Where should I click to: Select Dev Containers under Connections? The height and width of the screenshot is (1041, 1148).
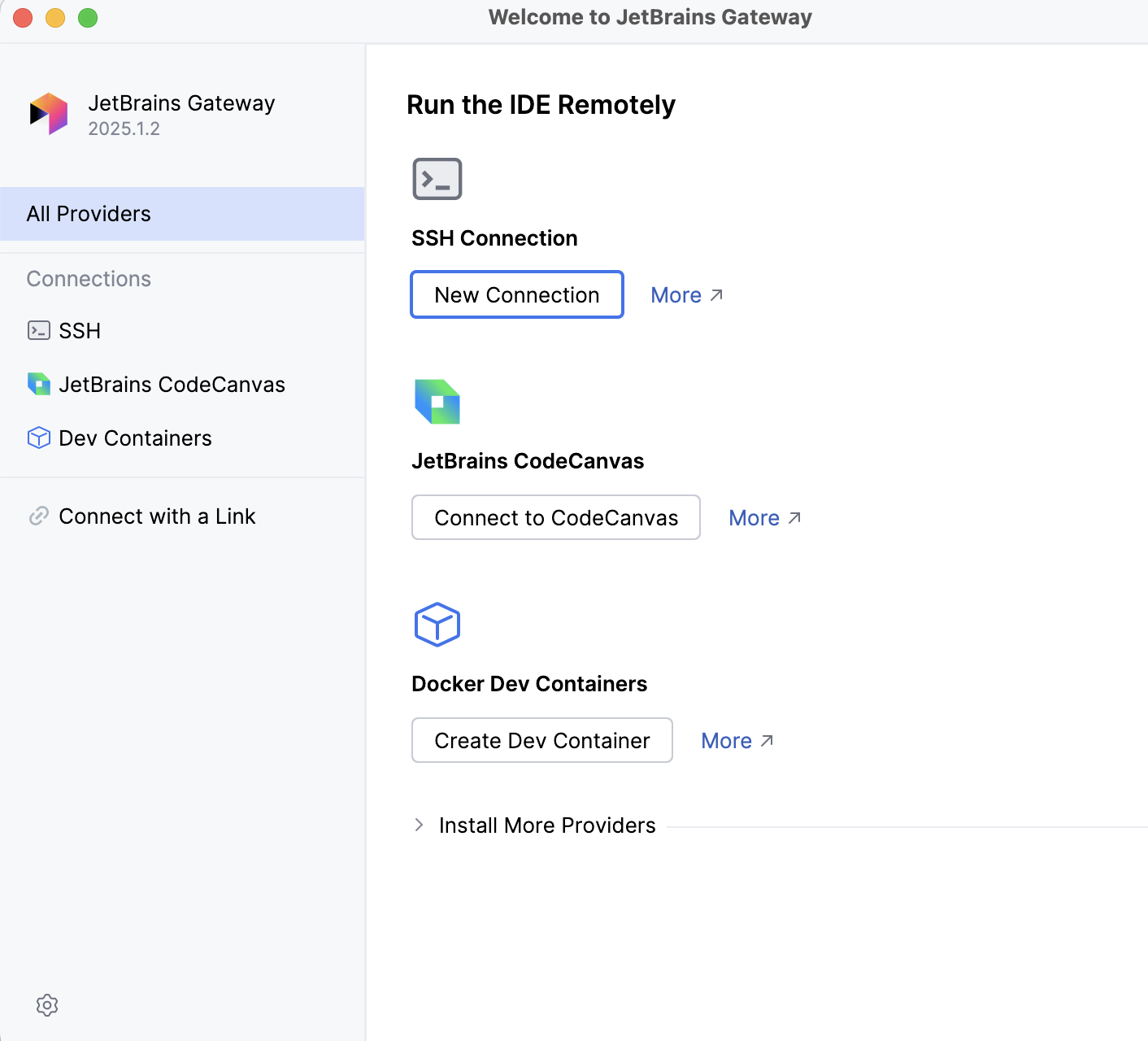pyautogui.click(x=134, y=438)
